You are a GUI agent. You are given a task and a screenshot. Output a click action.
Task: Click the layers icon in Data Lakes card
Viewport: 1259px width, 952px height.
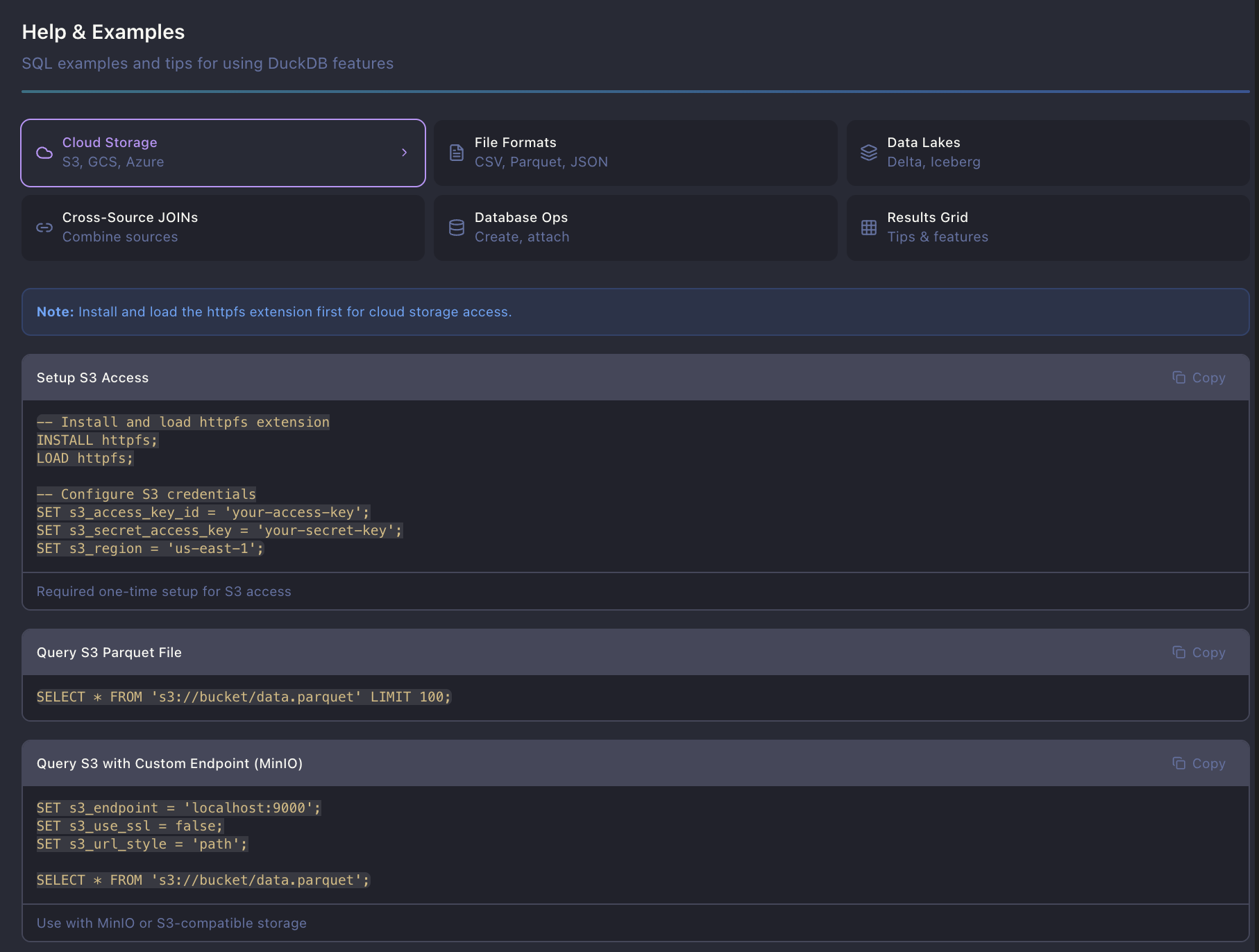pos(869,153)
